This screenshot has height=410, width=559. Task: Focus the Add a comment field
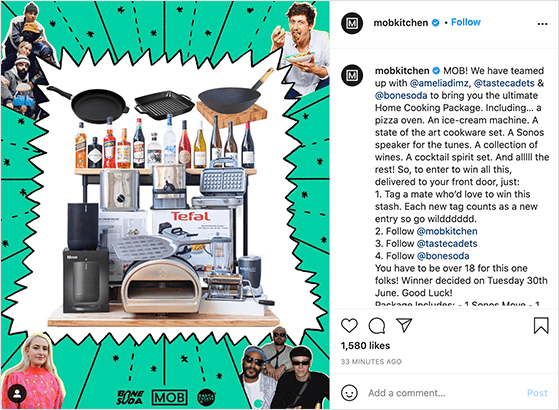click(444, 393)
